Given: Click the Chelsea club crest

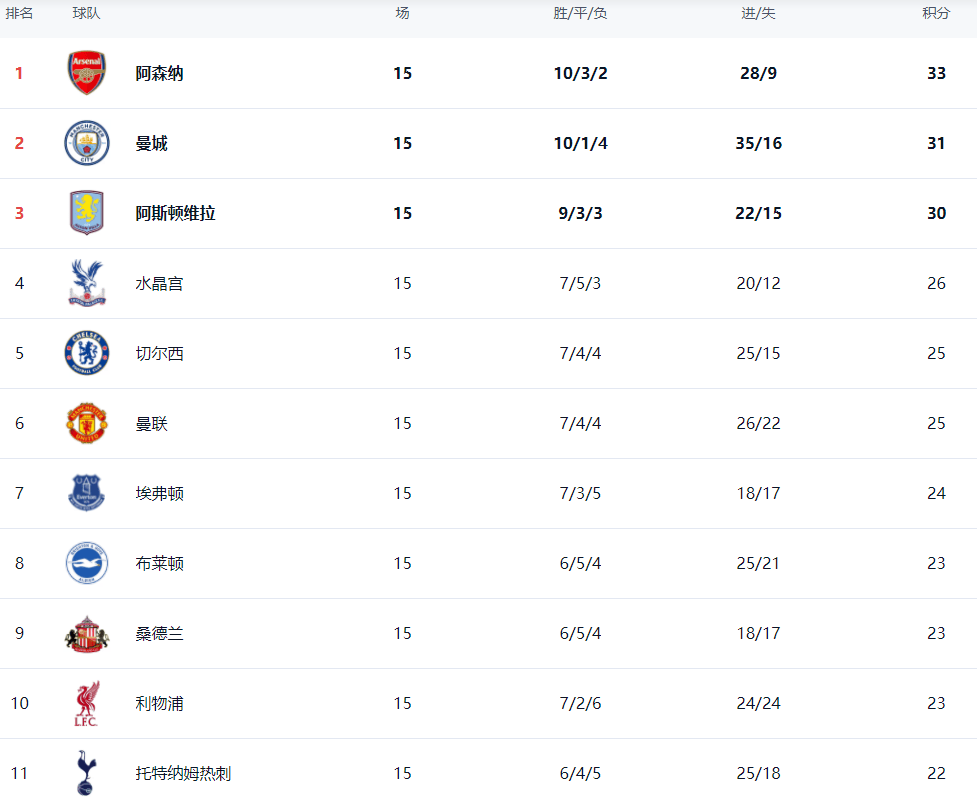Looking at the screenshot, I should (87, 353).
